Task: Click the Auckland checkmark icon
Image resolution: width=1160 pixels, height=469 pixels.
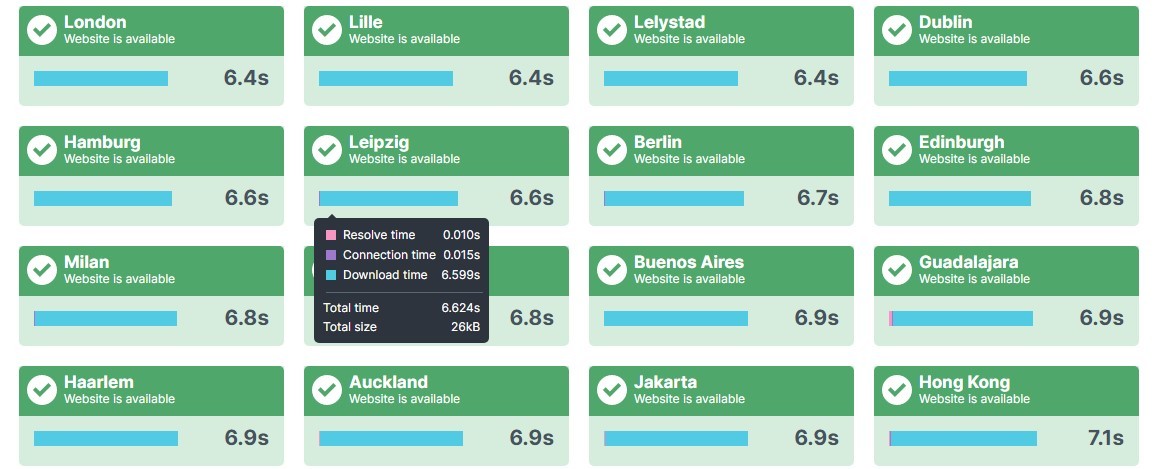Action: pos(327,390)
